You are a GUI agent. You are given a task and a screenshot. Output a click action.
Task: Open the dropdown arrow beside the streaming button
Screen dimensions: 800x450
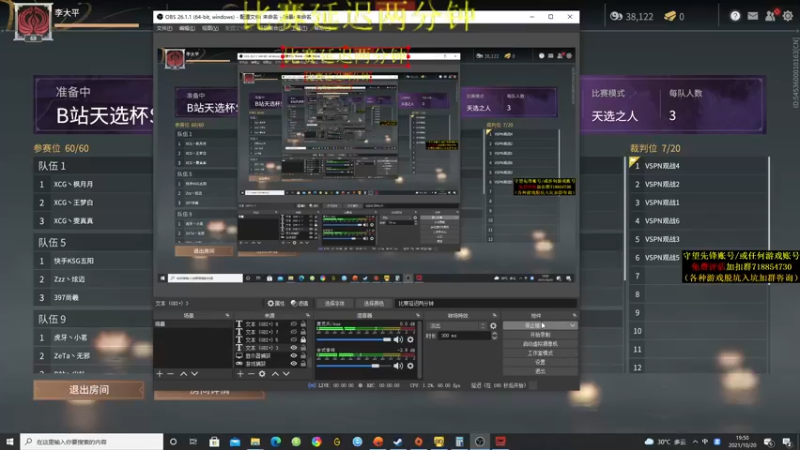tap(572, 326)
